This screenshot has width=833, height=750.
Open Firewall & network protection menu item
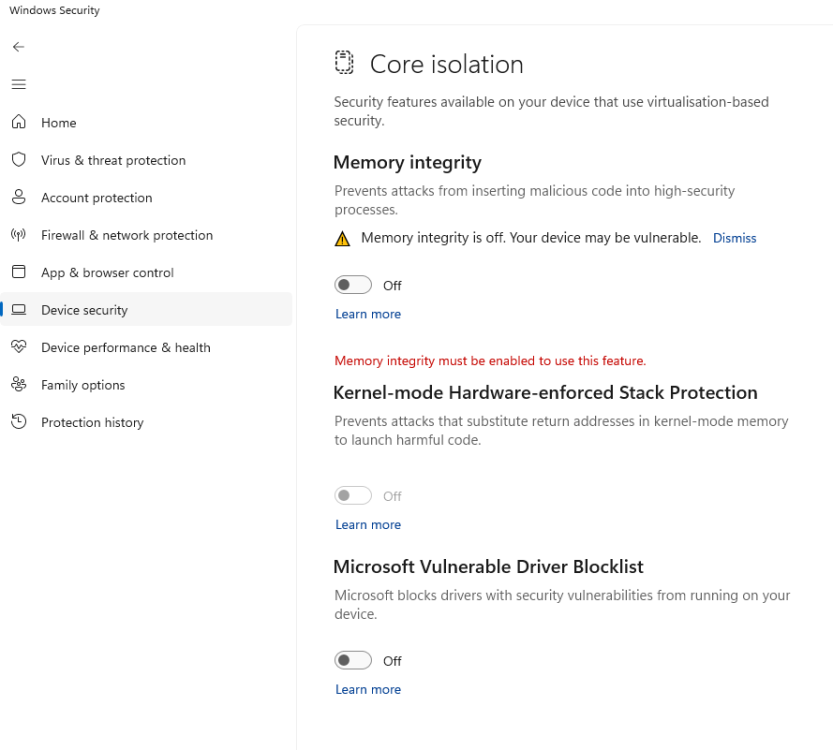click(127, 235)
